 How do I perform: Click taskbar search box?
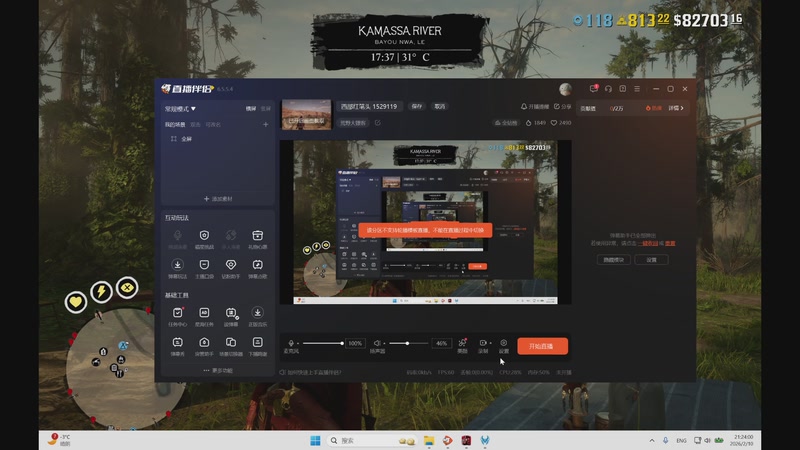click(x=372, y=440)
